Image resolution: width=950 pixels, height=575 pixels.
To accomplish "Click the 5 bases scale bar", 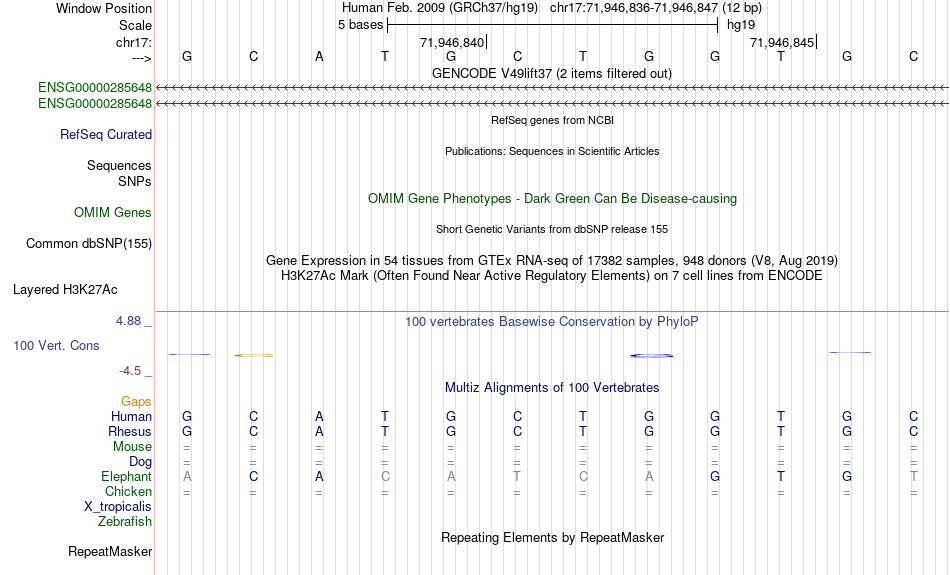I will [553, 25].
